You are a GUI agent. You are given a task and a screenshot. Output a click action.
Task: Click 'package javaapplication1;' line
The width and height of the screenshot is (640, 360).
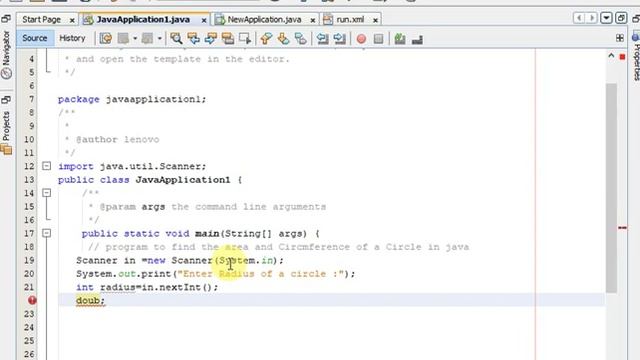pos(132,99)
